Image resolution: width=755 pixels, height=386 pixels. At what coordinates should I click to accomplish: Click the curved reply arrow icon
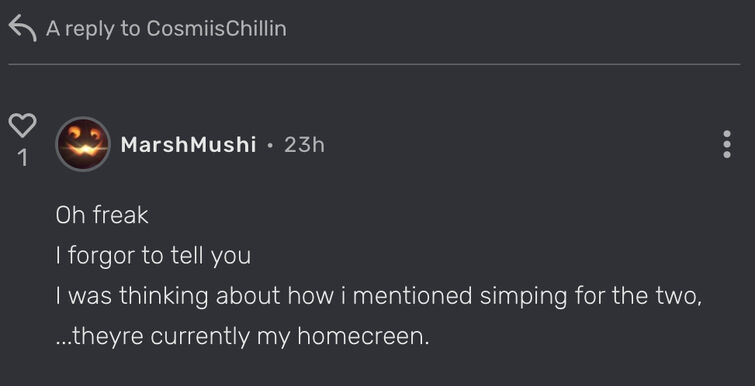click(x=23, y=28)
